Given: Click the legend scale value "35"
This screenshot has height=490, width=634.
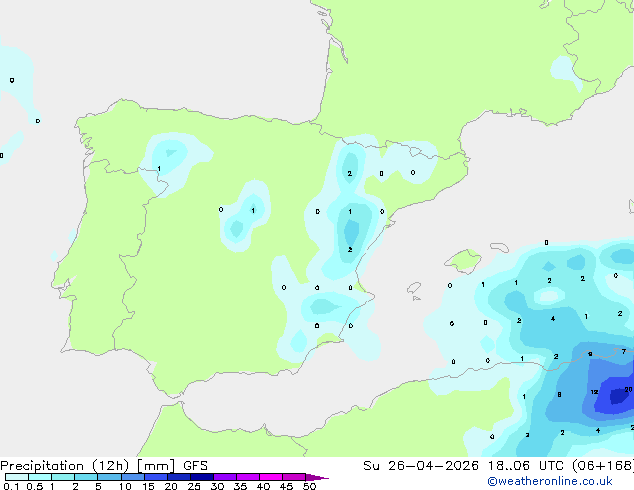Looking at the screenshot, I should click(x=240, y=486).
